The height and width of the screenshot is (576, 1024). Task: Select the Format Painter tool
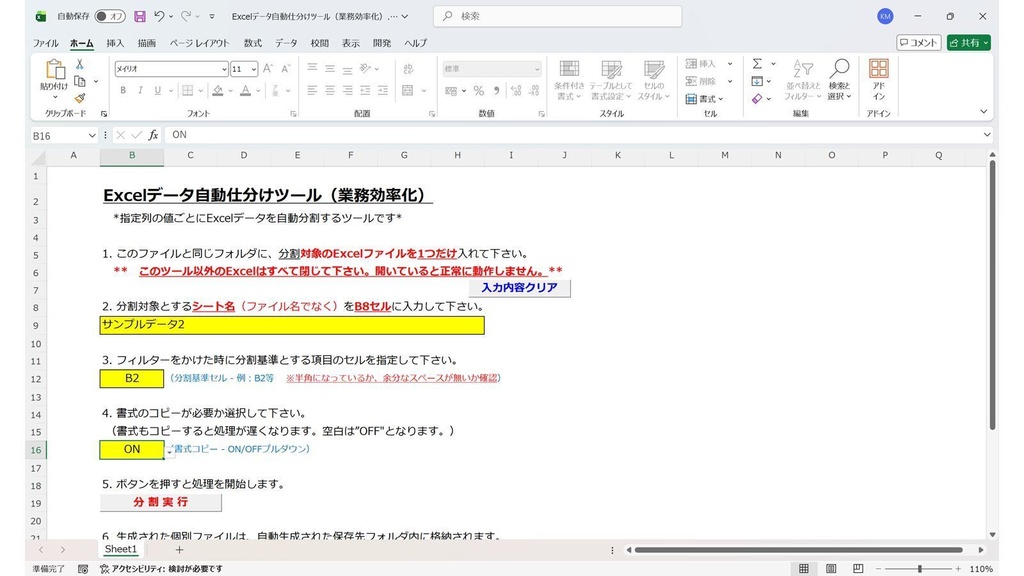click(x=79, y=97)
